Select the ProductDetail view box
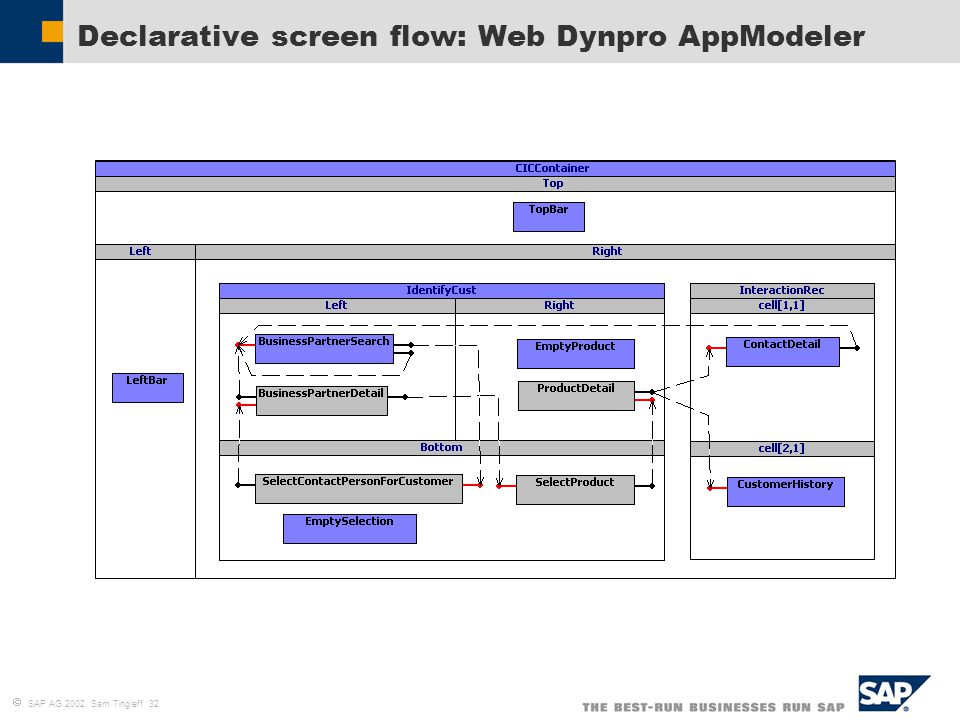The width and height of the screenshot is (960, 720). 576,396
